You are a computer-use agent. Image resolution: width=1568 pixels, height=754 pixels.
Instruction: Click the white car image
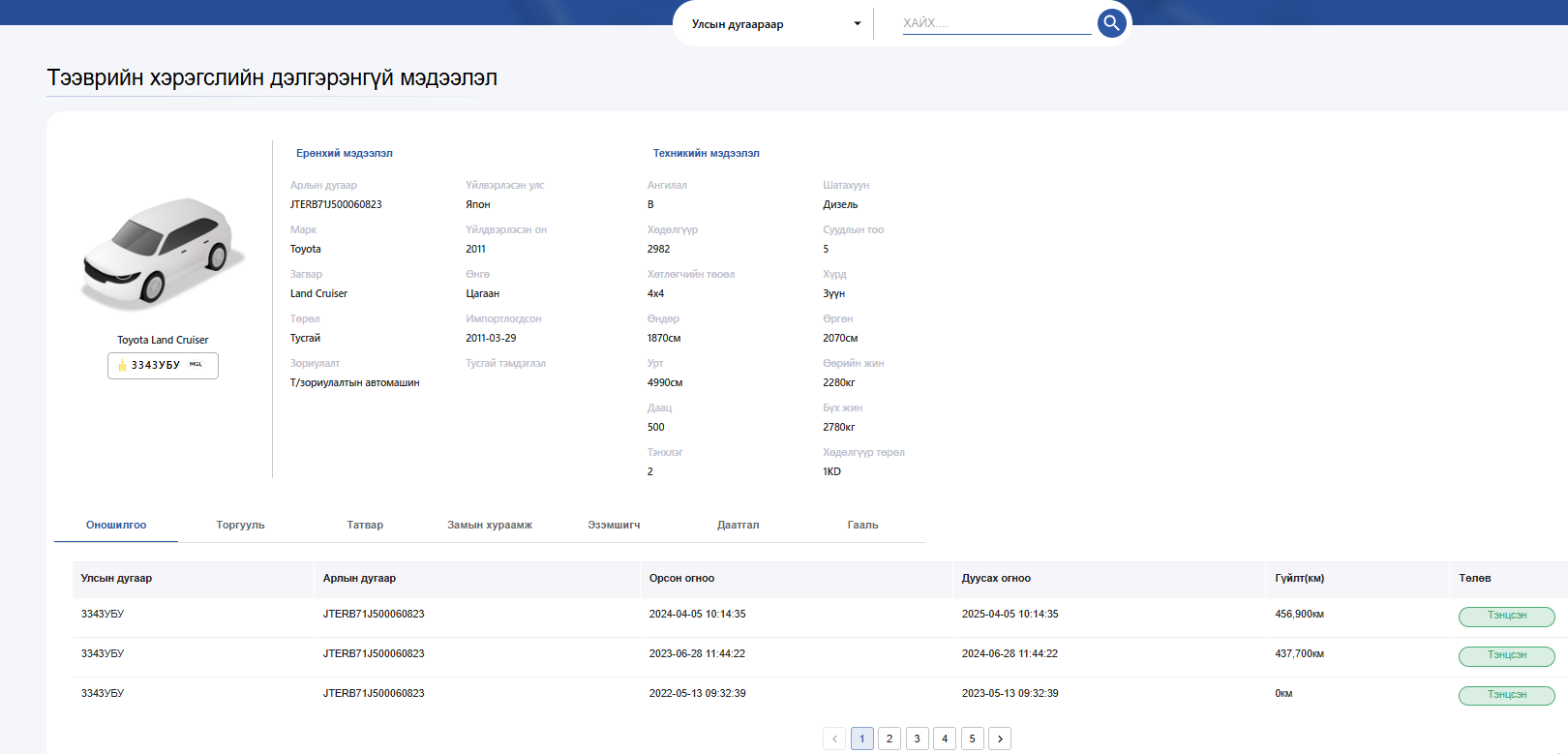coord(163,252)
